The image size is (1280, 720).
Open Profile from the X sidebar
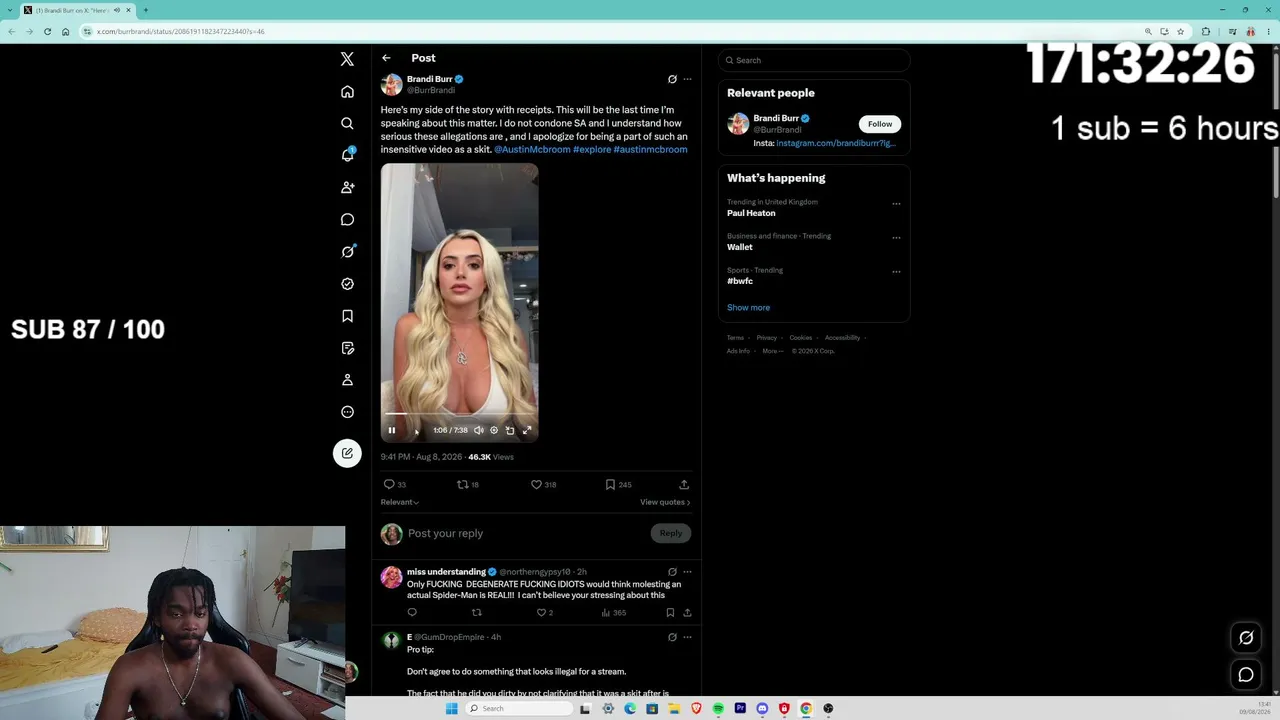pyautogui.click(x=347, y=380)
